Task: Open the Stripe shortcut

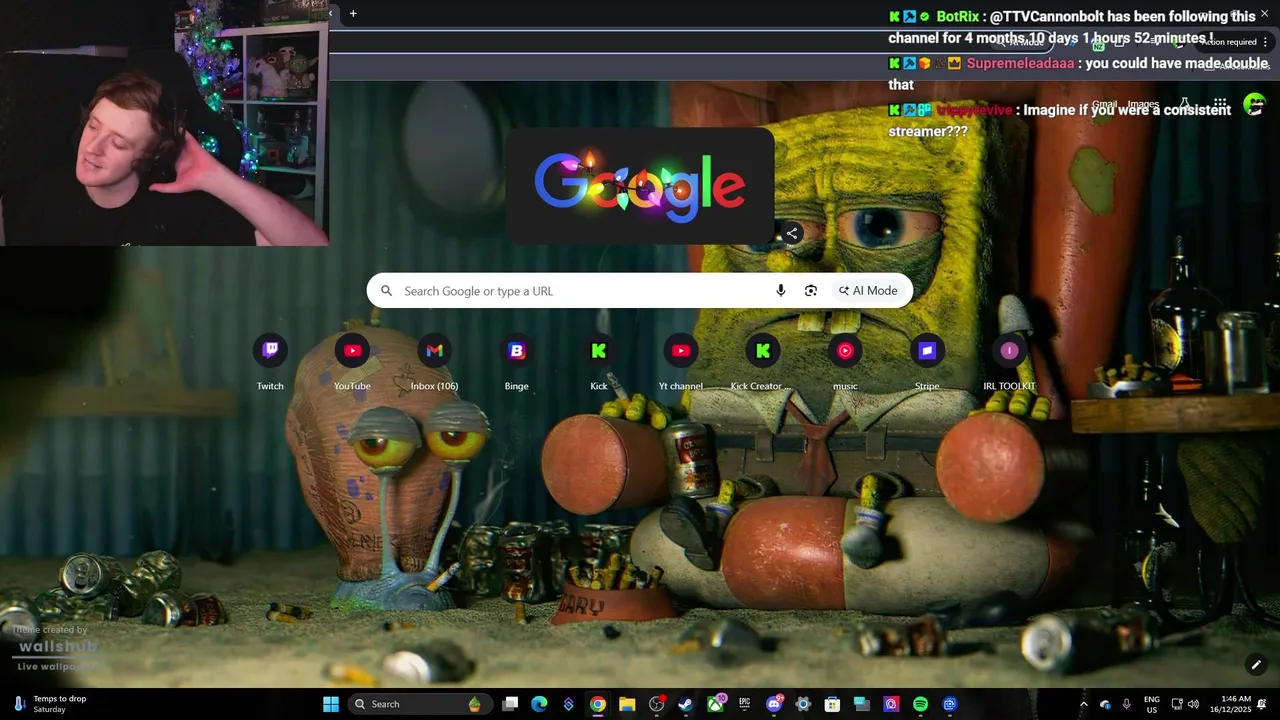Action: (927, 363)
